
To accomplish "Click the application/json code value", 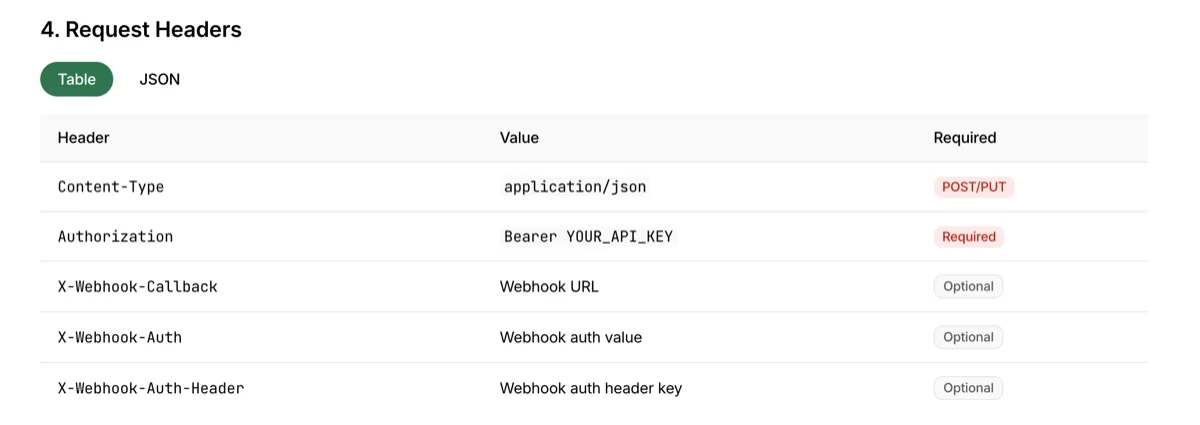I will [x=575, y=187].
